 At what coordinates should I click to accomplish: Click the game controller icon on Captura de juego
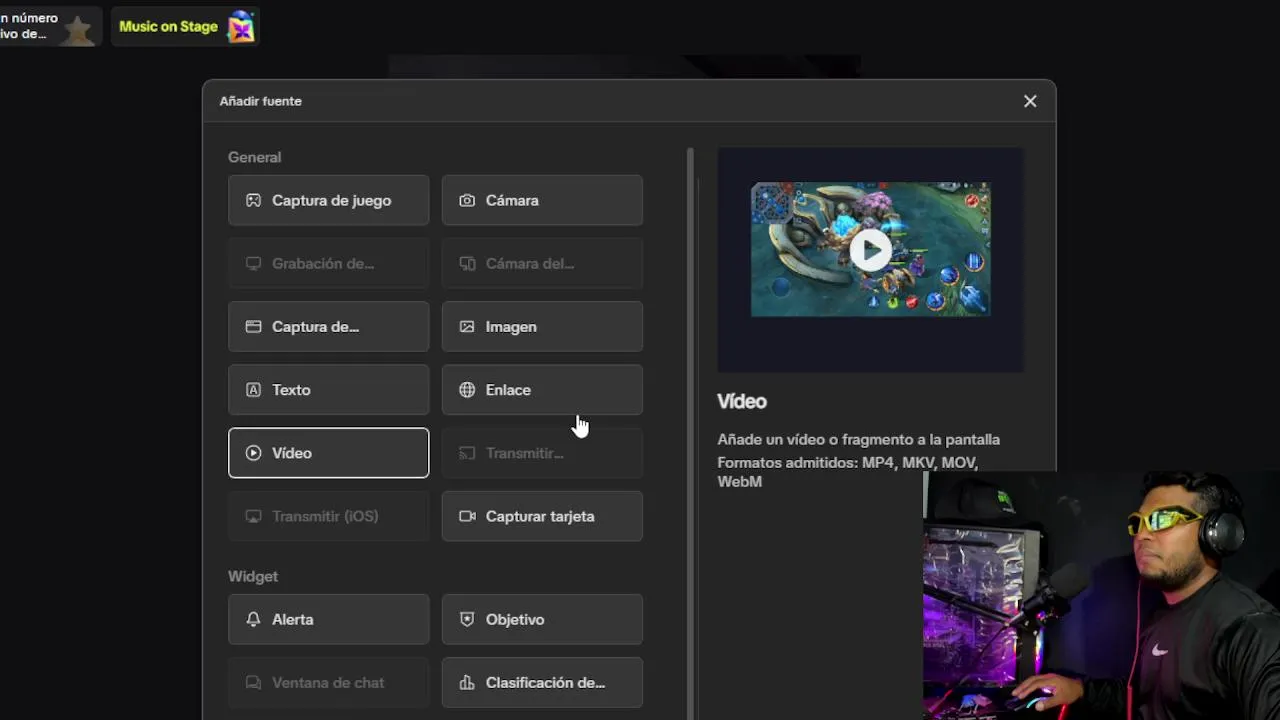[x=253, y=200]
